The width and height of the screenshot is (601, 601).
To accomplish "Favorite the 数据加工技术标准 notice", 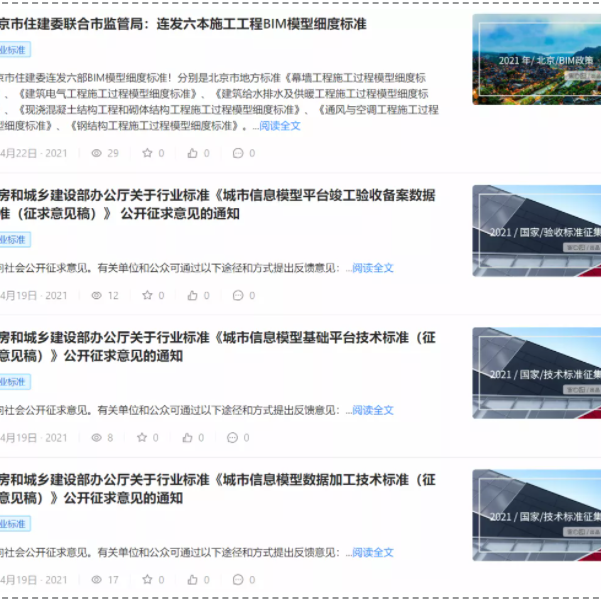I will point(148,579).
